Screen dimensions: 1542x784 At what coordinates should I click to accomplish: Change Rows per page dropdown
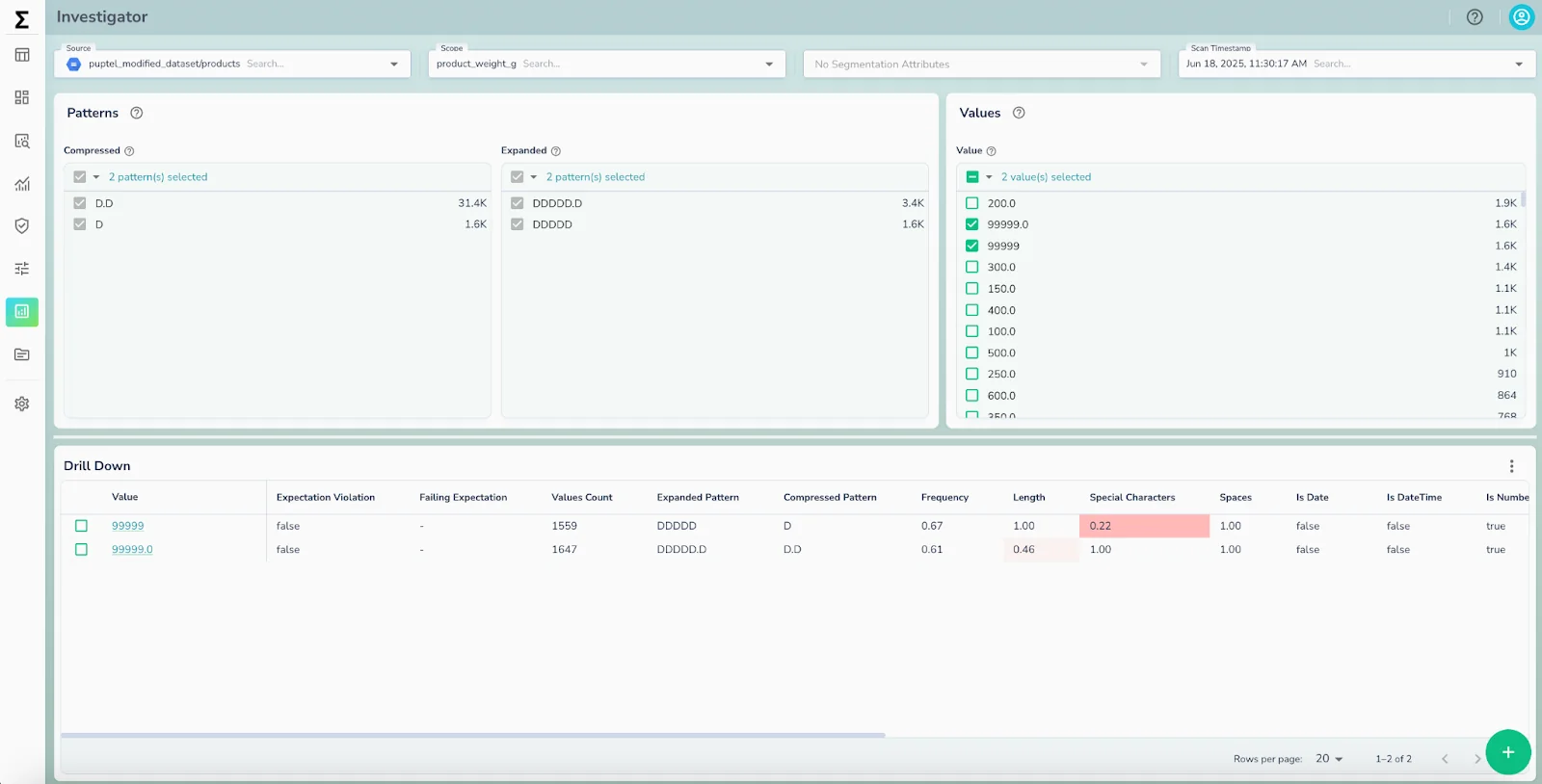(1330, 759)
